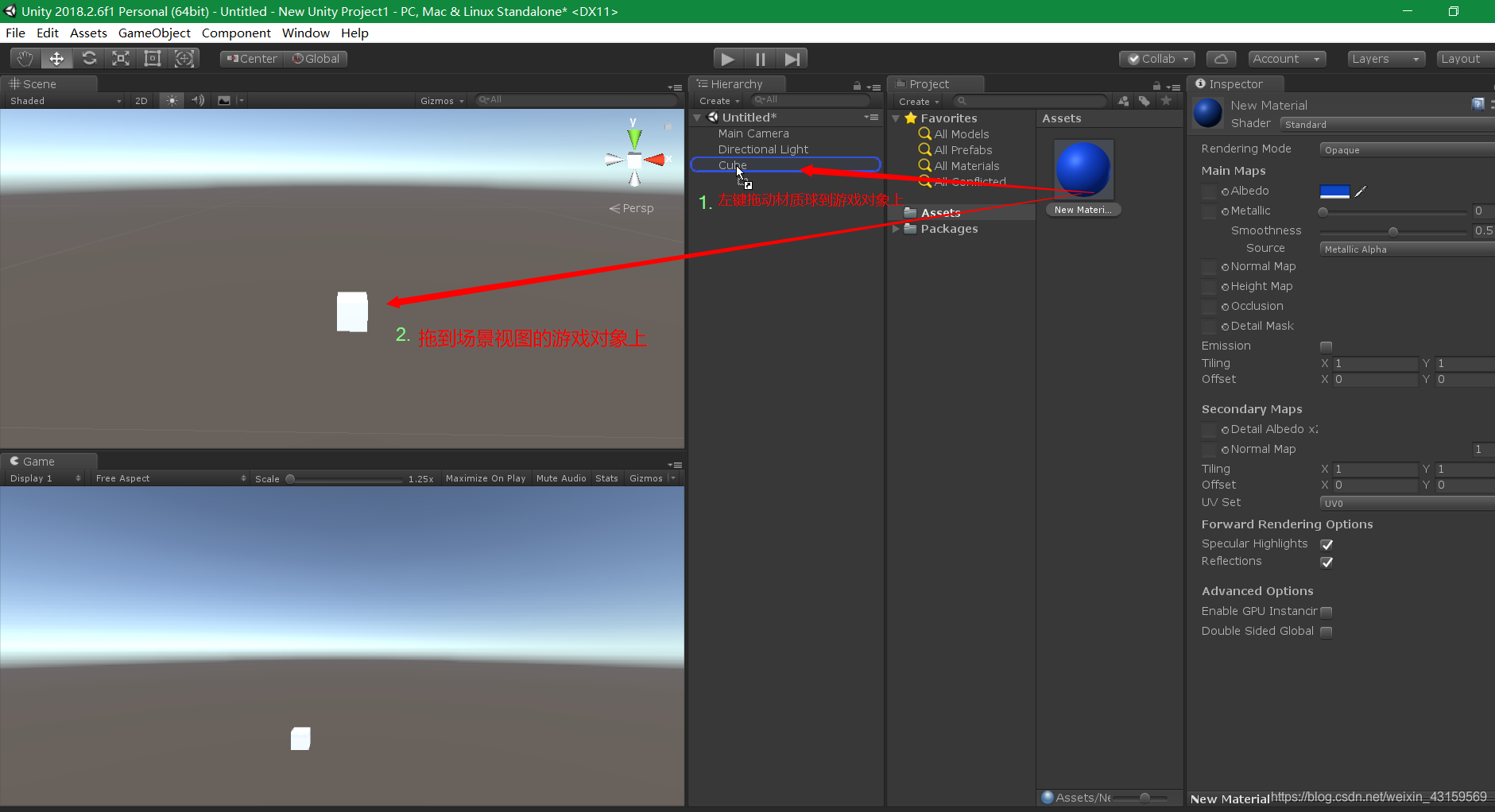1495x812 pixels.
Task: Toggle scene lighting icon
Action: click(x=172, y=101)
